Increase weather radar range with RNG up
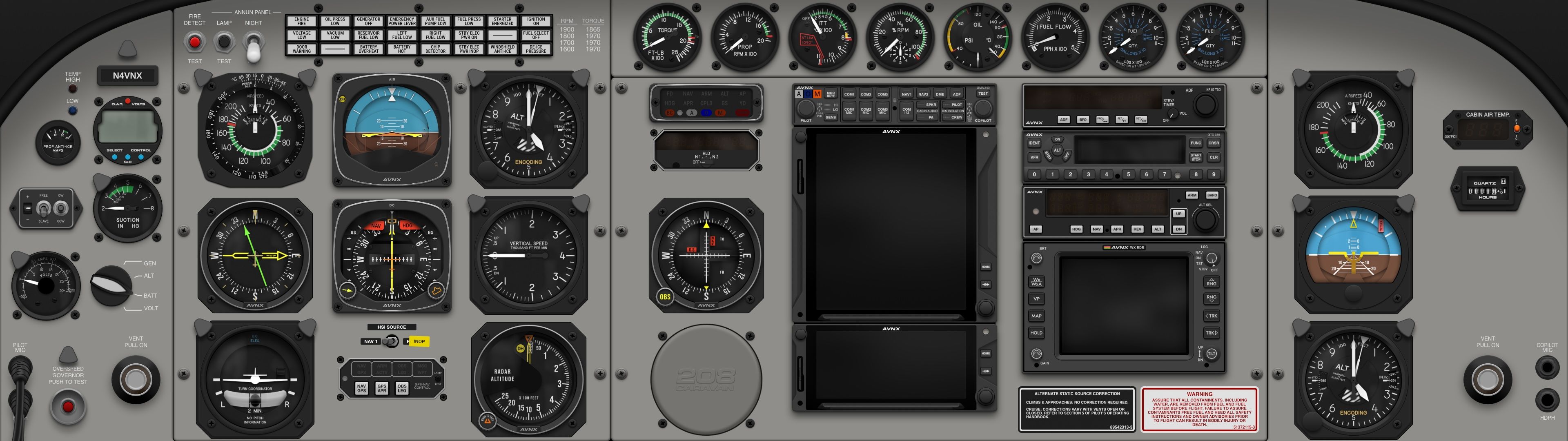 click(x=1211, y=282)
